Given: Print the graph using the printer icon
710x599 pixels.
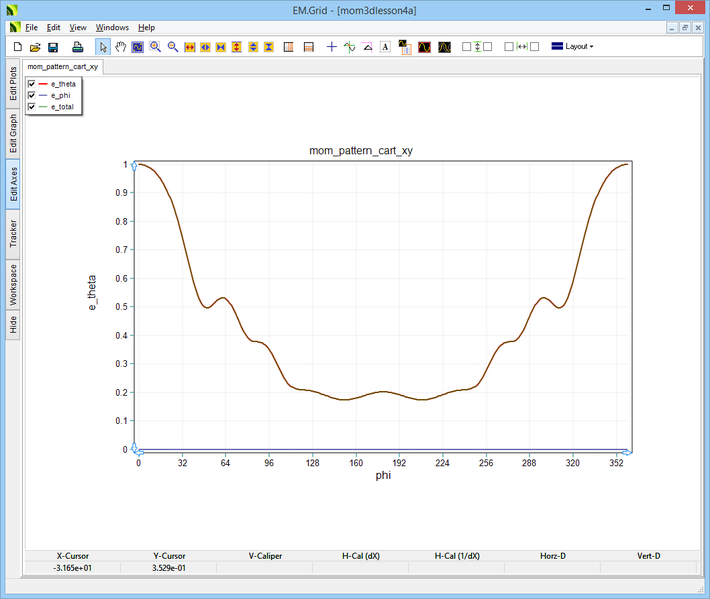Looking at the screenshot, I should (77, 47).
